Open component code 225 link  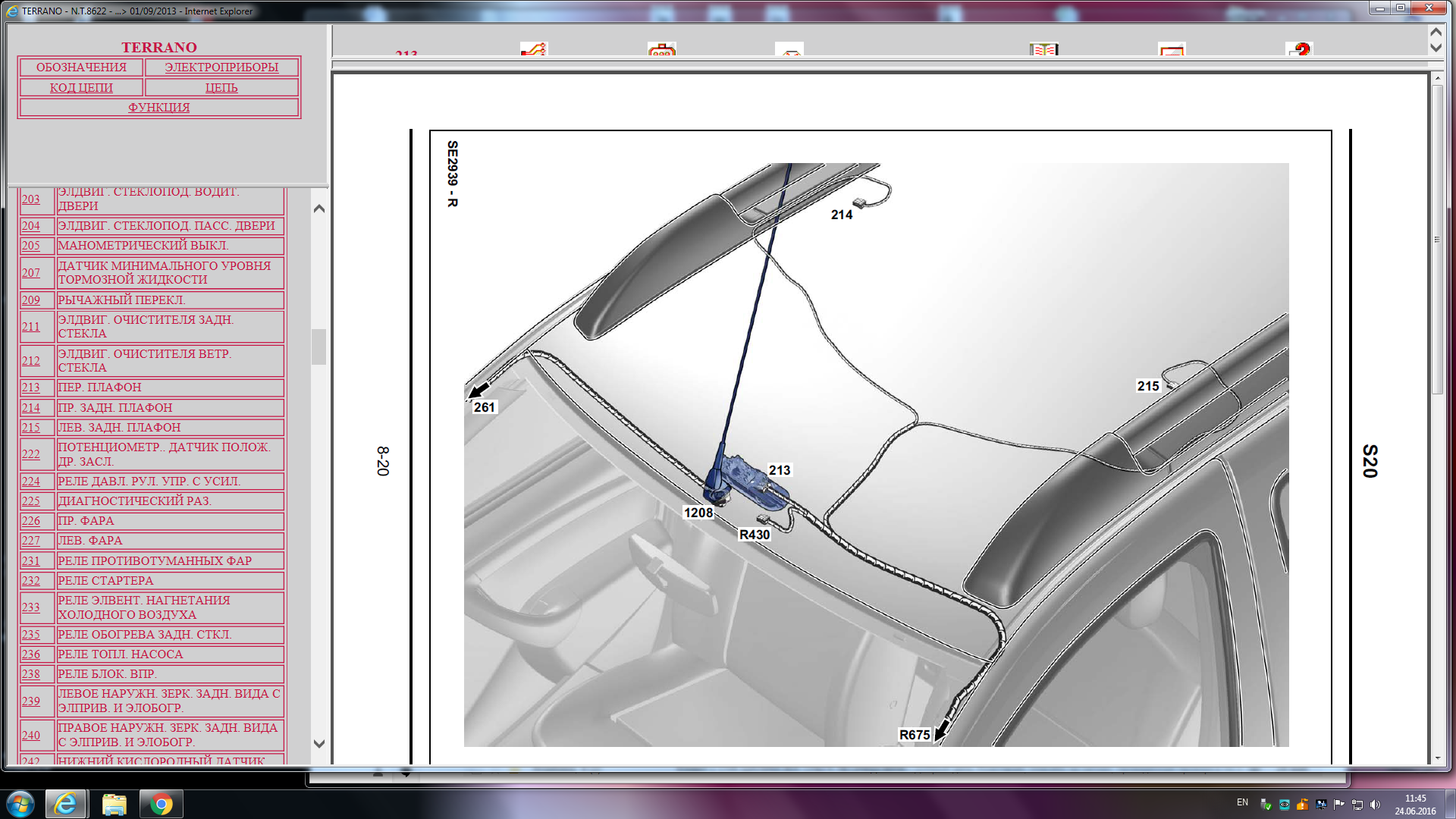[31, 501]
